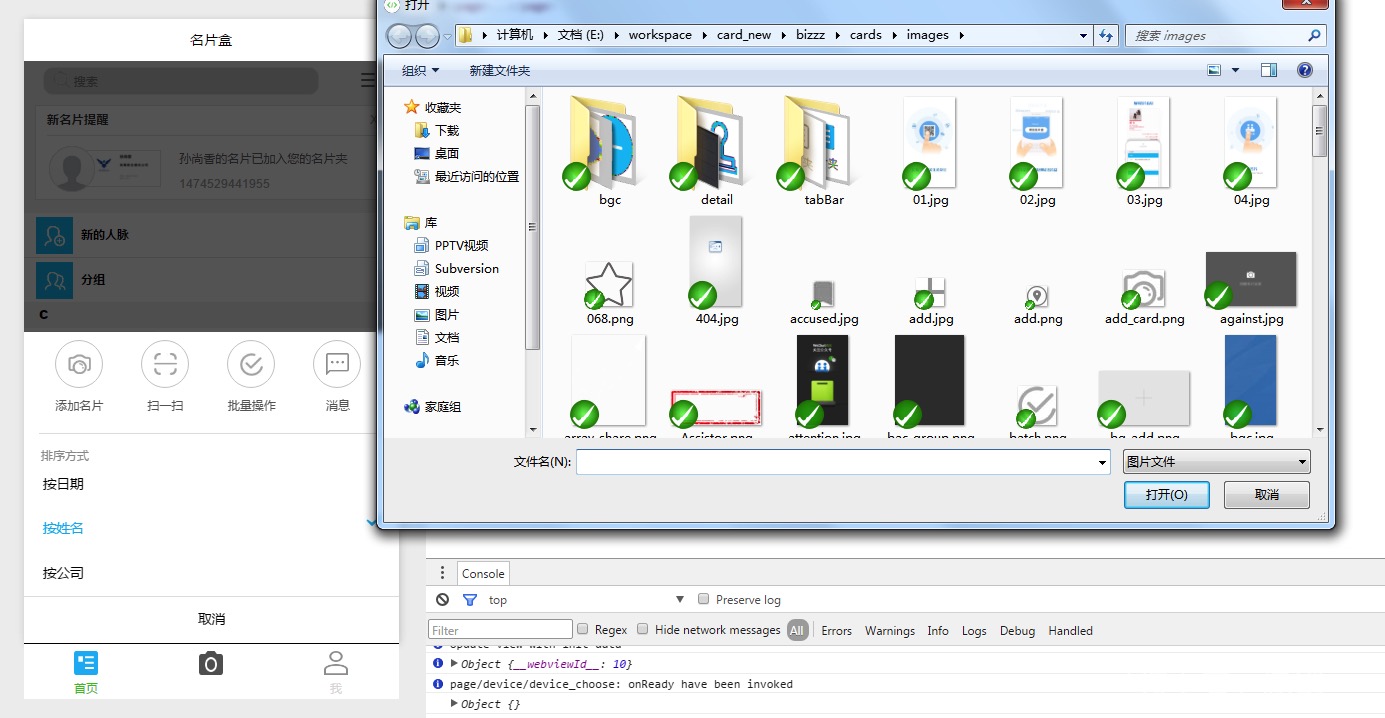
Task: Select the Errors filter in console
Action: click(836, 631)
